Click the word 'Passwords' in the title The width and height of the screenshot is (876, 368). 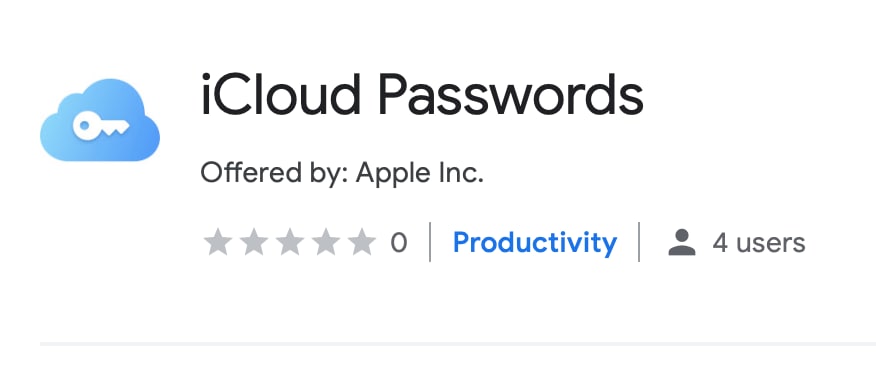511,95
